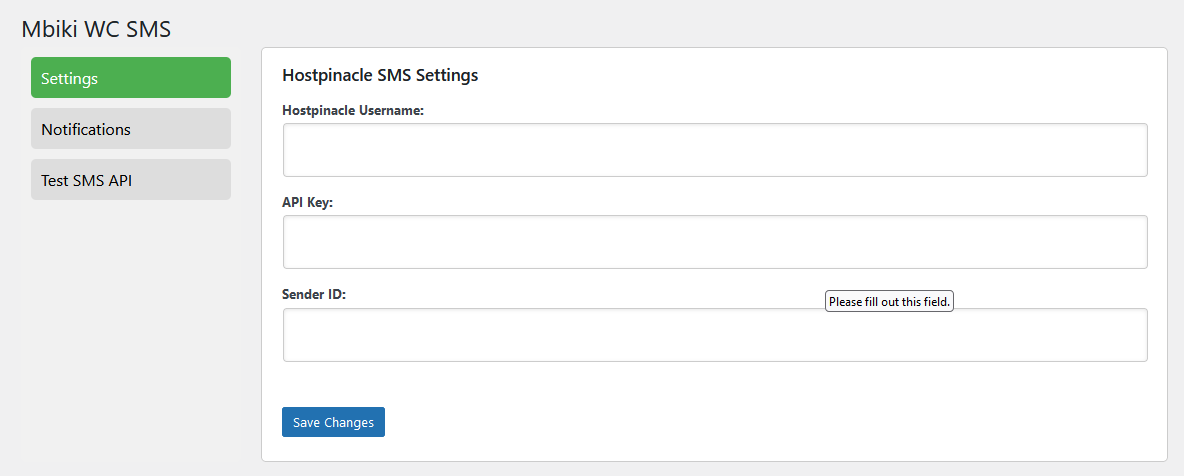
Task: Dismiss the 'Please fill out this field' tooltip
Action: coord(889,301)
